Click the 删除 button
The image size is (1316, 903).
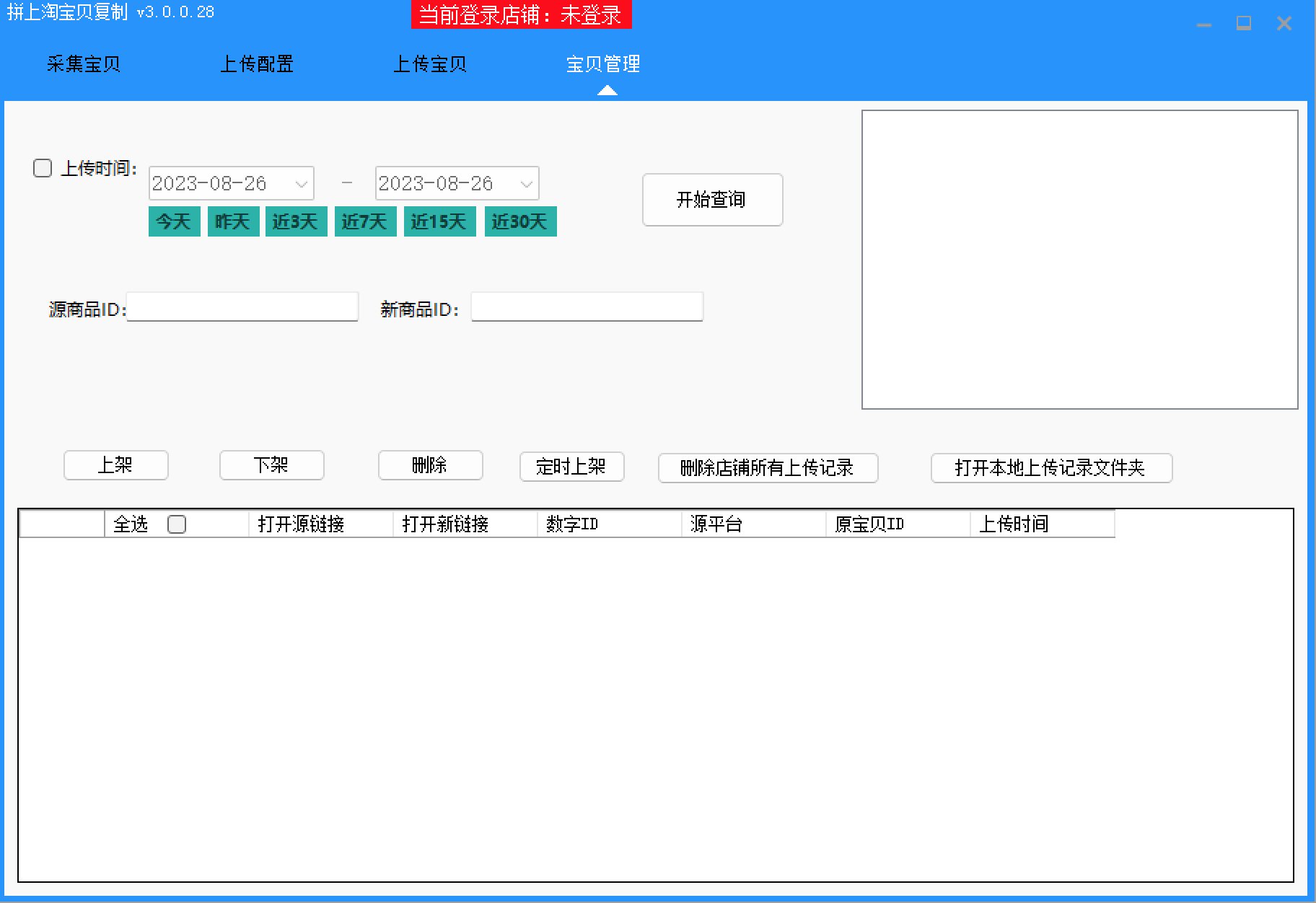(x=431, y=465)
